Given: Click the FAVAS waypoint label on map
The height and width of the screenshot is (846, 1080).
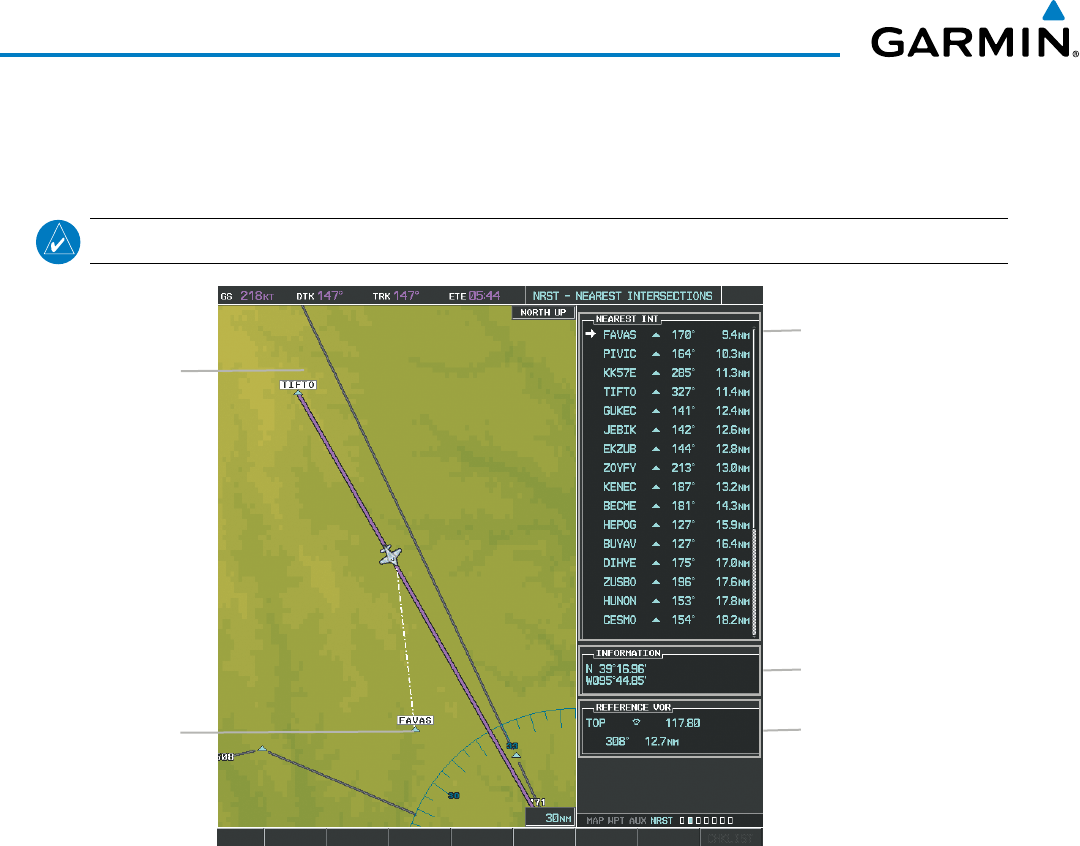Looking at the screenshot, I should 415,721.
